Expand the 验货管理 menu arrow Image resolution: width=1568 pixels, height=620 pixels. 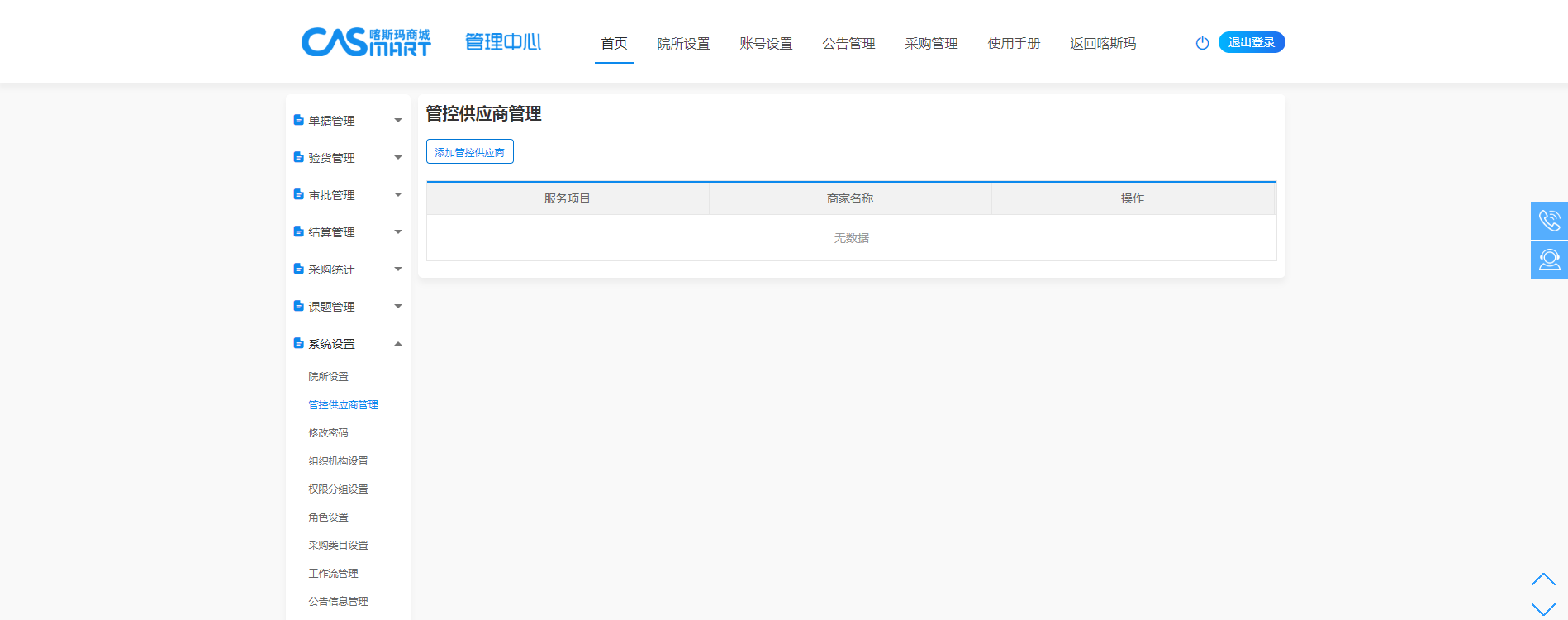point(398,158)
